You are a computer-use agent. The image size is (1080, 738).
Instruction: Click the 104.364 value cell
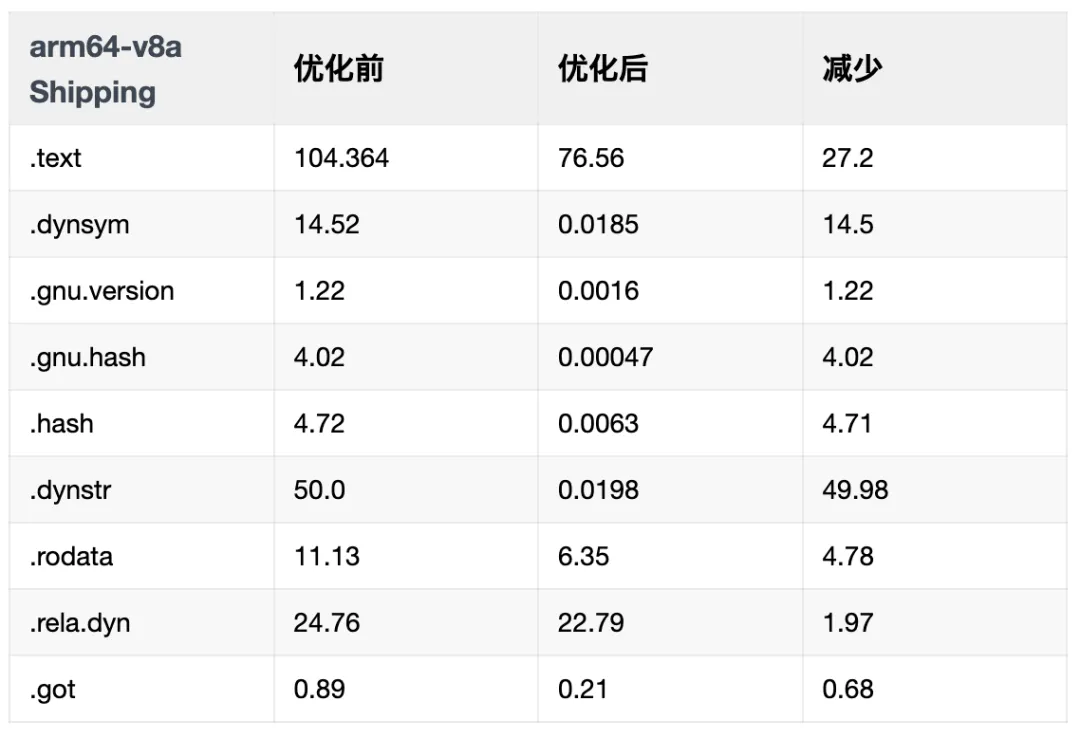coord(341,158)
